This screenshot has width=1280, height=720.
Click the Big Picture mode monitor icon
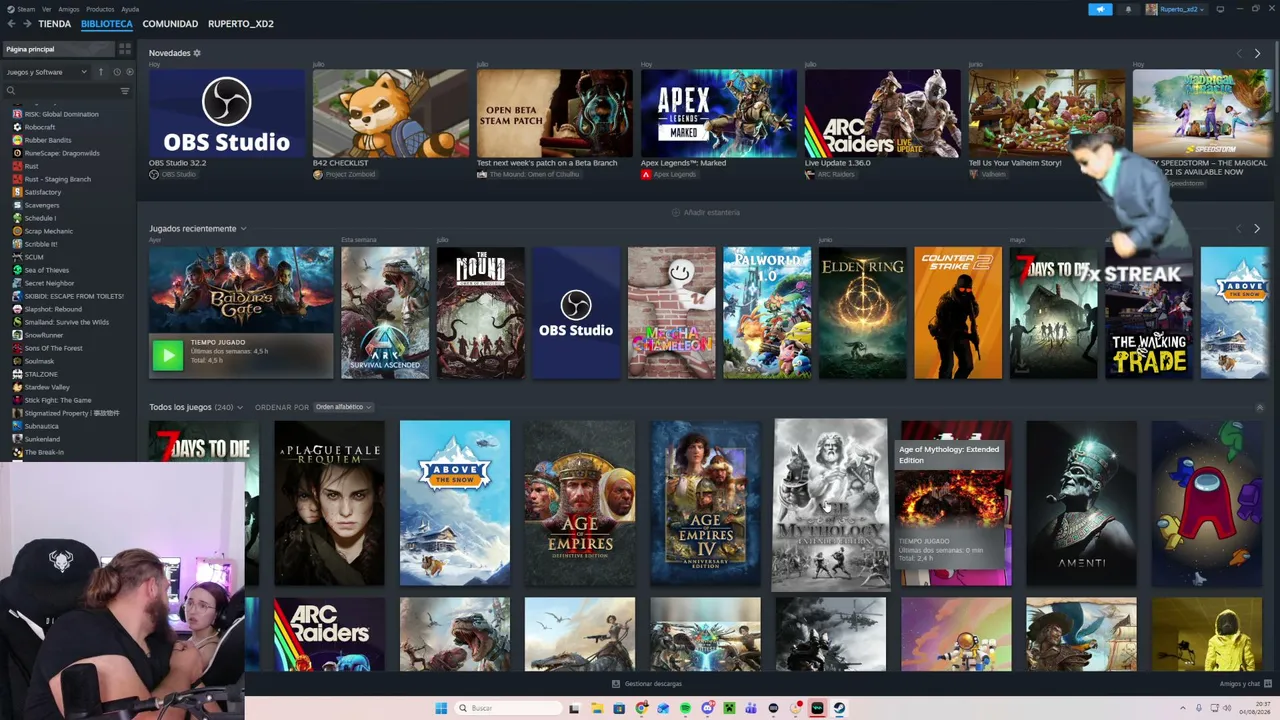1220,9
